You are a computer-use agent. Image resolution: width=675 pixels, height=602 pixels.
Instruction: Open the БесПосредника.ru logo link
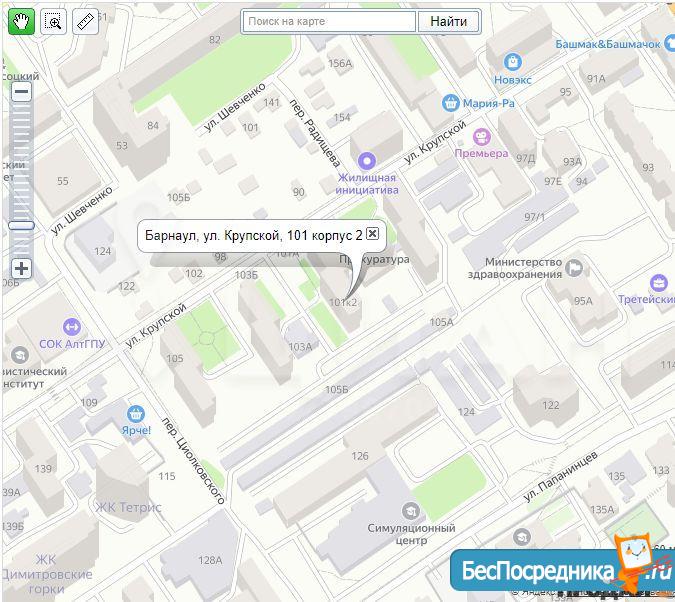[x=562, y=569]
